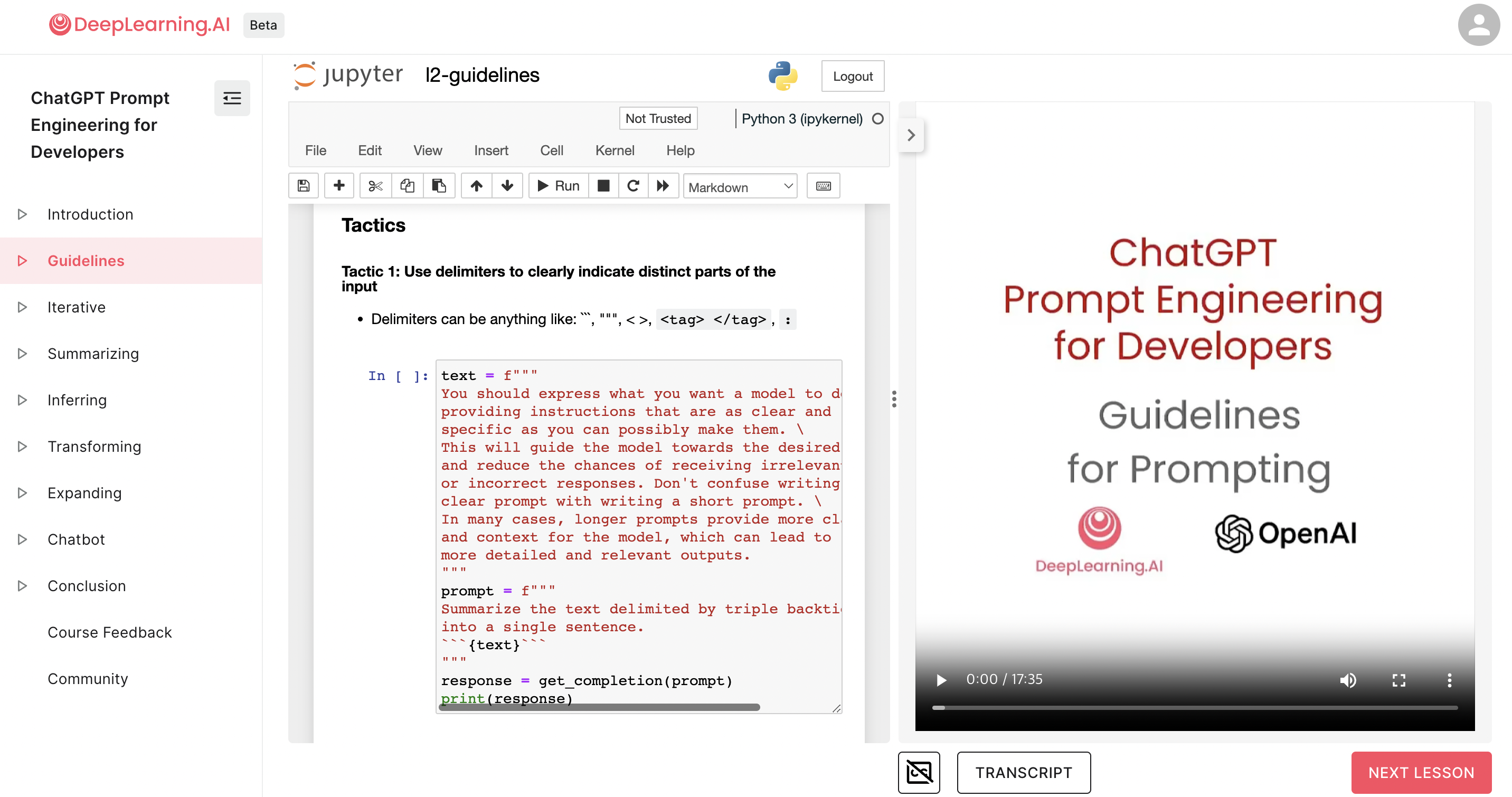
Task: Interrupt the kernel with stop icon
Action: click(x=603, y=186)
